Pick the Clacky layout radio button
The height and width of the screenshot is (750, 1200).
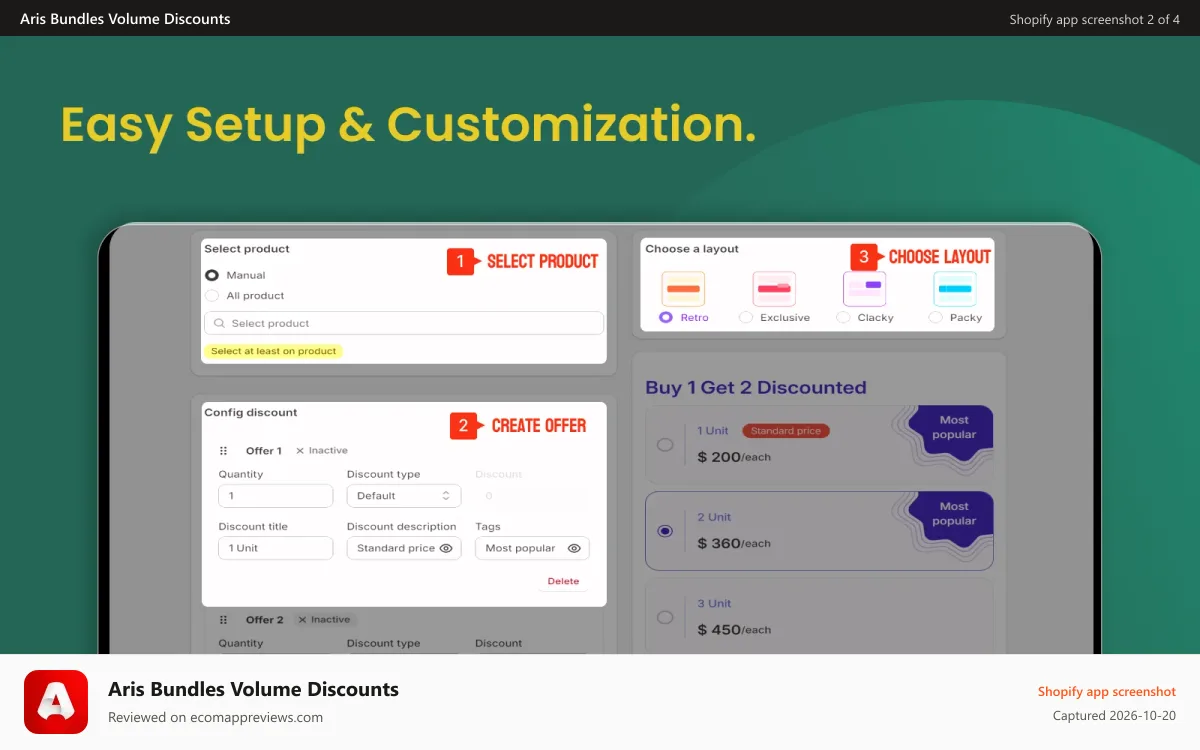click(x=843, y=317)
